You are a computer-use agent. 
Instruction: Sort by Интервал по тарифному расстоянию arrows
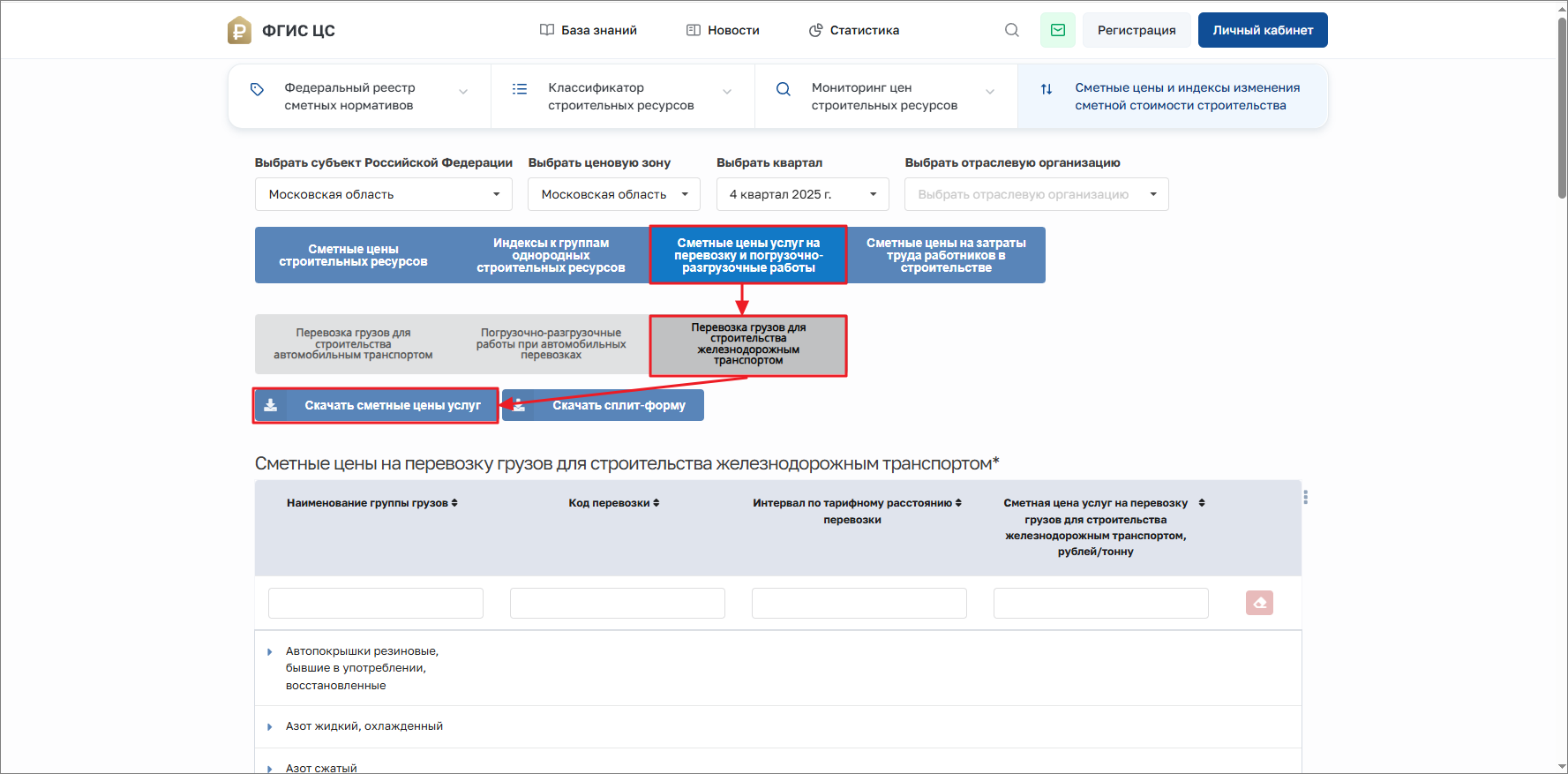tap(958, 503)
